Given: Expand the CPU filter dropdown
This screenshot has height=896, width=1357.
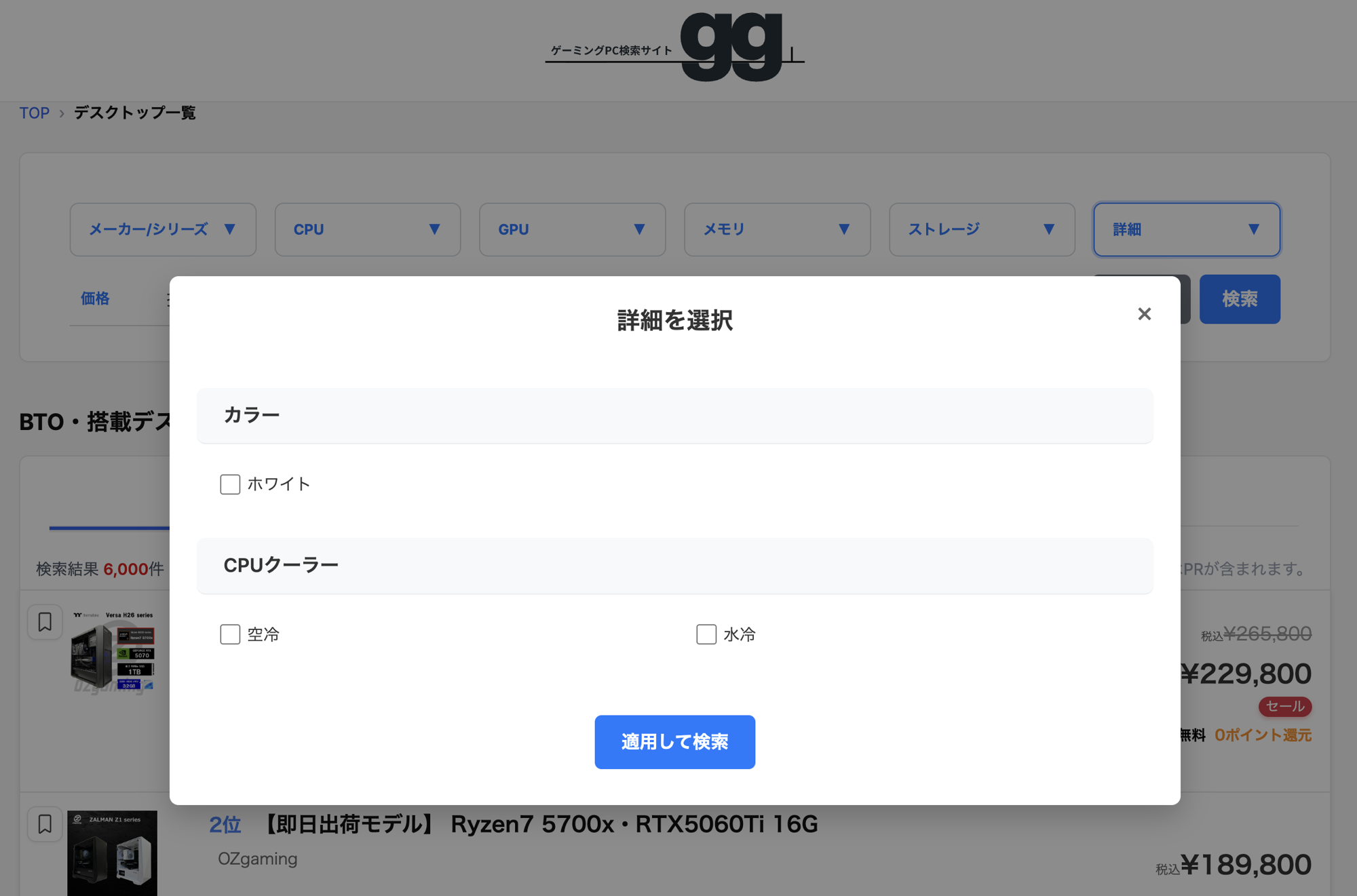Looking at the screenshot, I should click(x=367, y=229).
